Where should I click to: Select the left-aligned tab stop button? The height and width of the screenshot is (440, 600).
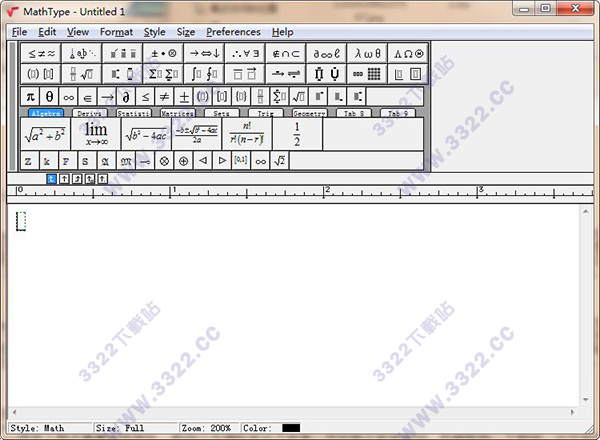(51, 179)
